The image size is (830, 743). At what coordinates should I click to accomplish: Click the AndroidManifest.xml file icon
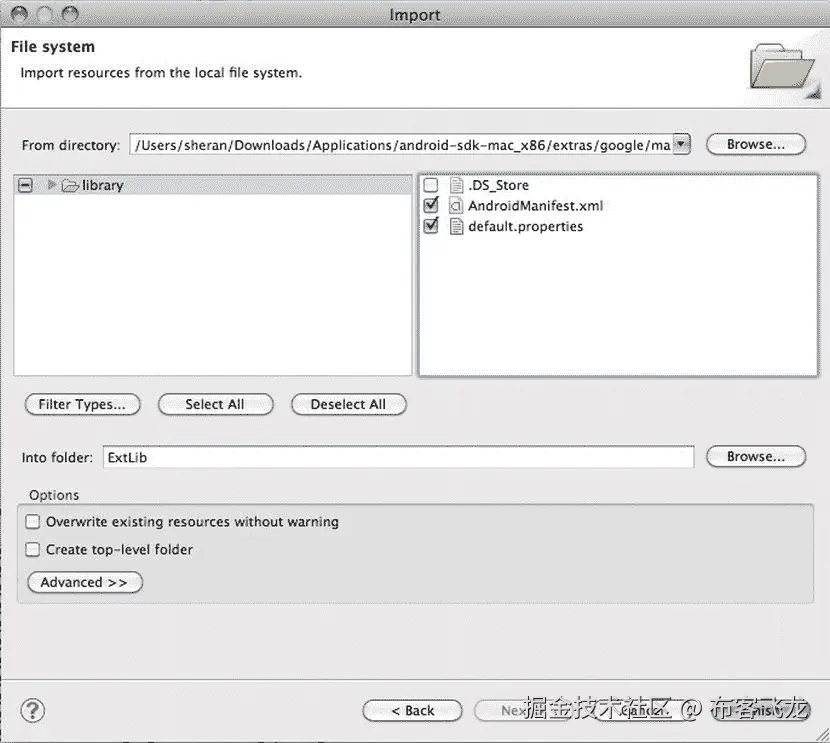(456, 206)
